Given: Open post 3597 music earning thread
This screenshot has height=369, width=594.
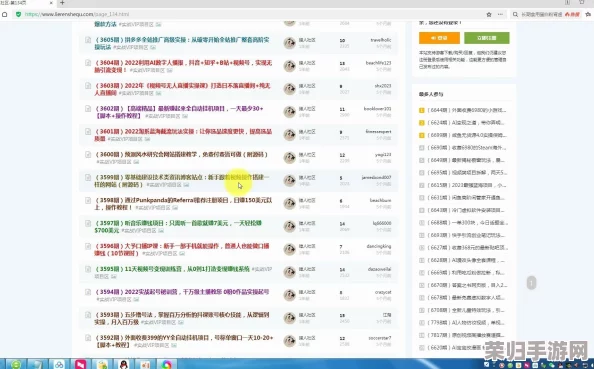Looking at the screenshot, I should [178, 227].
